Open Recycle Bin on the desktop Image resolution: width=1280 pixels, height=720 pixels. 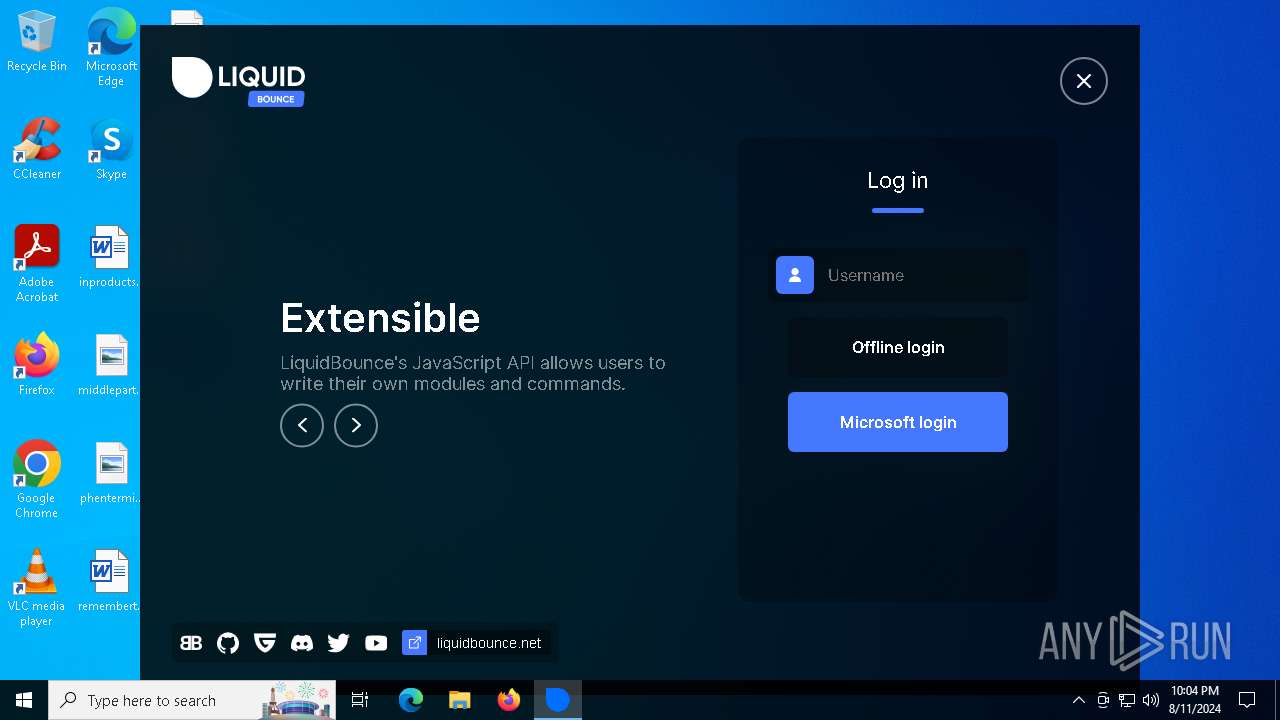pyautogui.click(x=37, y=41)
